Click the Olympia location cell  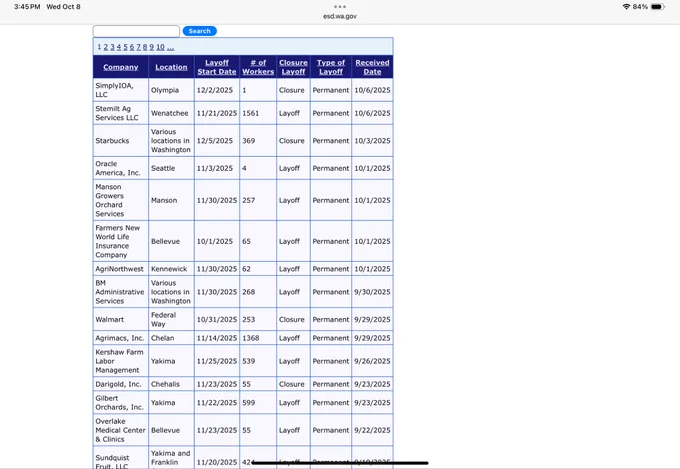[x=171, y=90]
